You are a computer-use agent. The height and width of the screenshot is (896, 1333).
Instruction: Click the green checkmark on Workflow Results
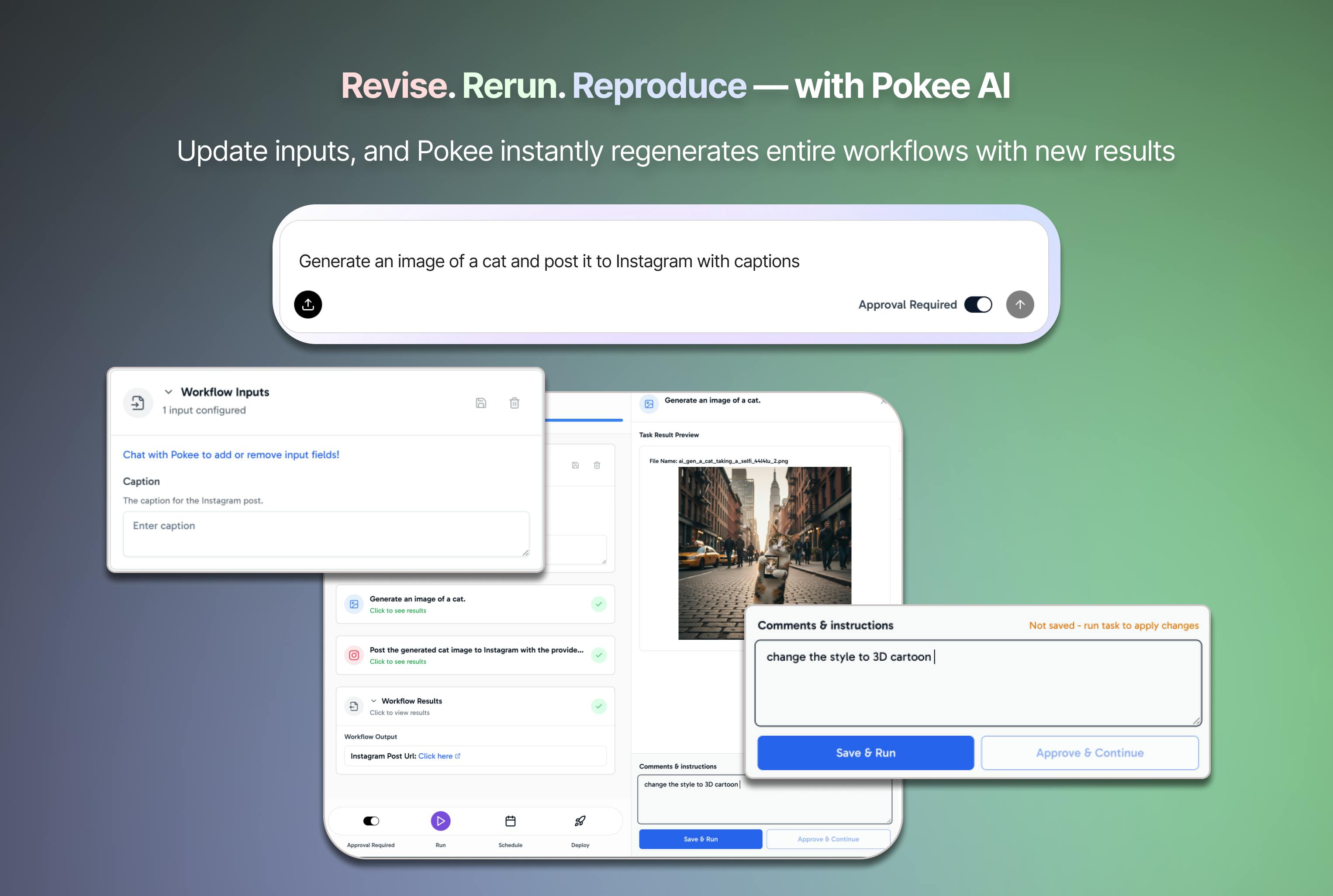coord(598,706)
